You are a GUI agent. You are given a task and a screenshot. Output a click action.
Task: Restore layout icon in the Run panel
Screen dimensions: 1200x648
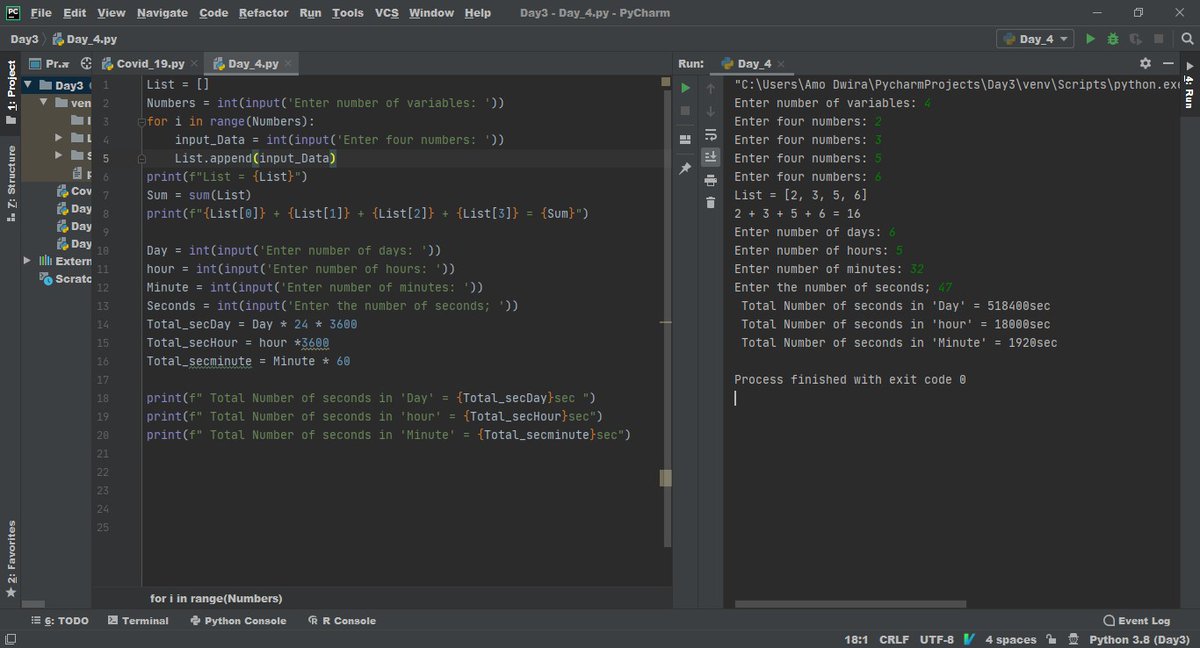[x=685, y=139]
